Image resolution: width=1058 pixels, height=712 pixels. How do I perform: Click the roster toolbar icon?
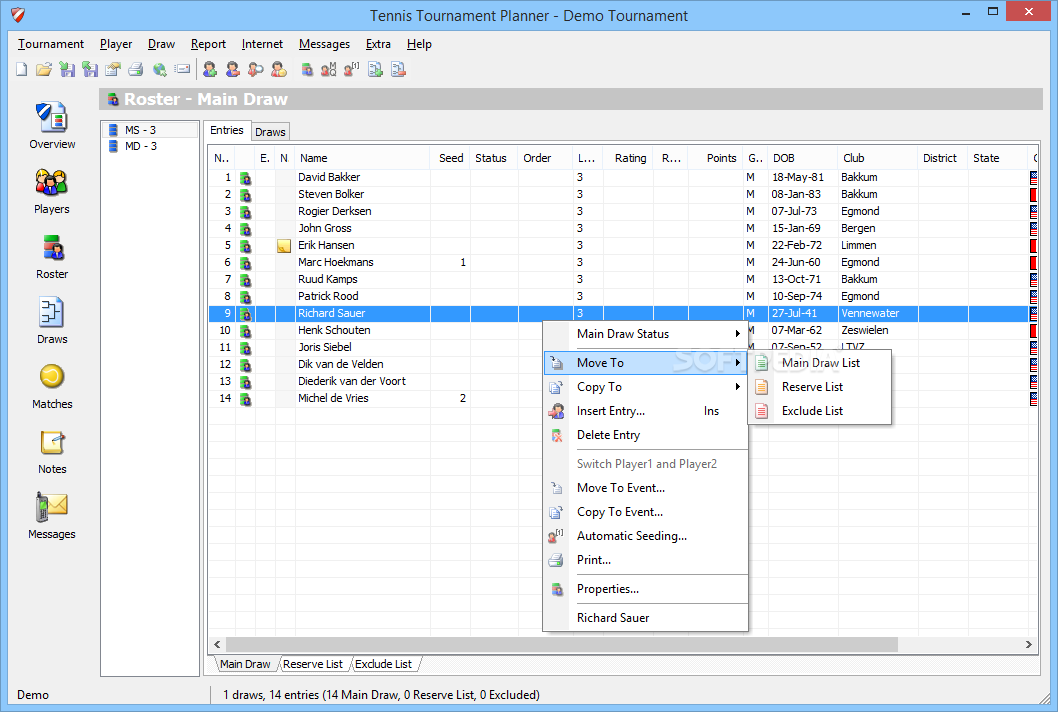click(307, 70)
